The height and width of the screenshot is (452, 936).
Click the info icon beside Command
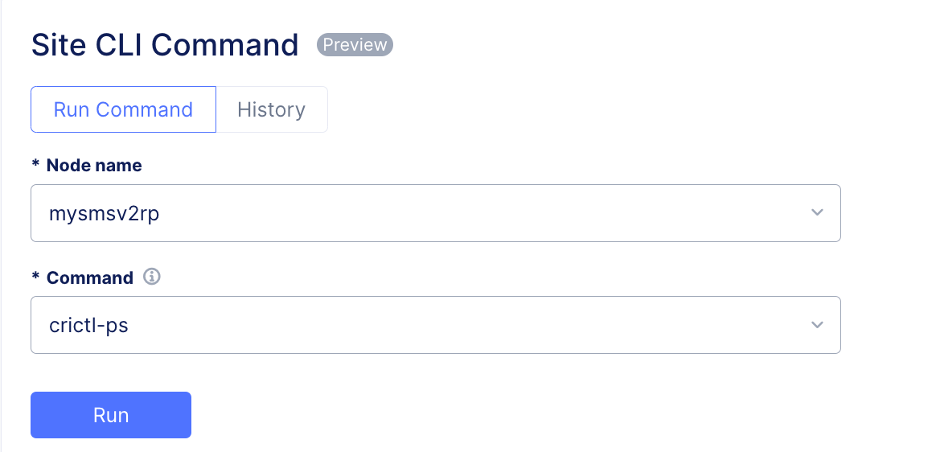(152, 277)
